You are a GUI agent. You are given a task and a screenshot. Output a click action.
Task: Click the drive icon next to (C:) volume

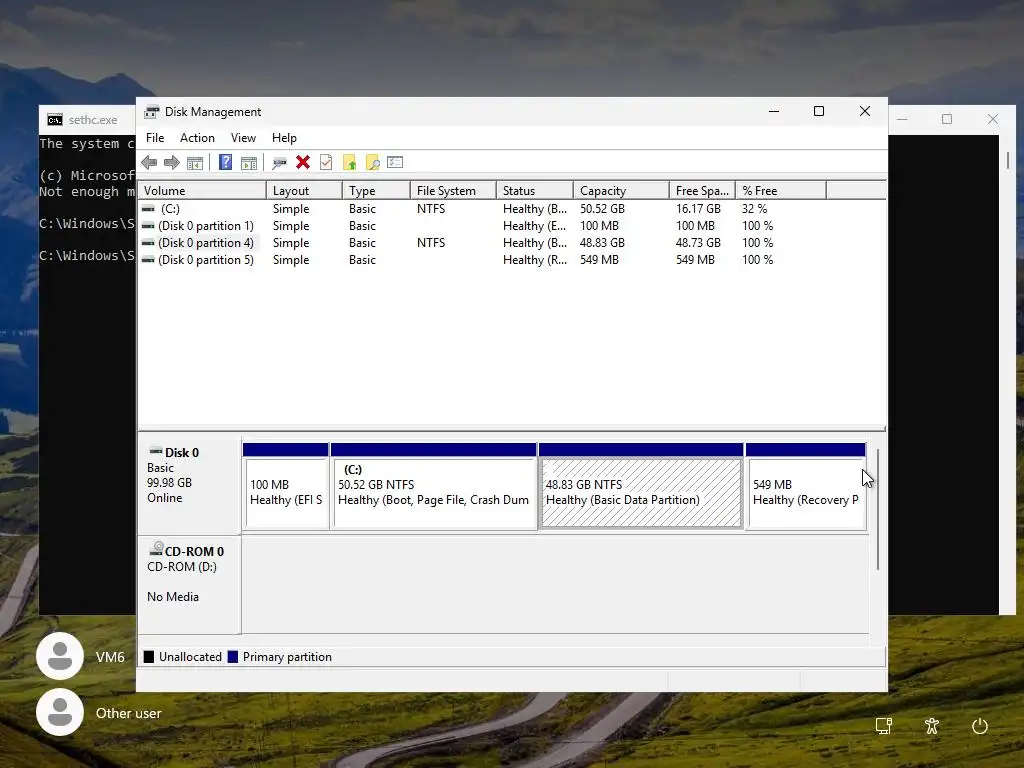click(x=149, y=209)
